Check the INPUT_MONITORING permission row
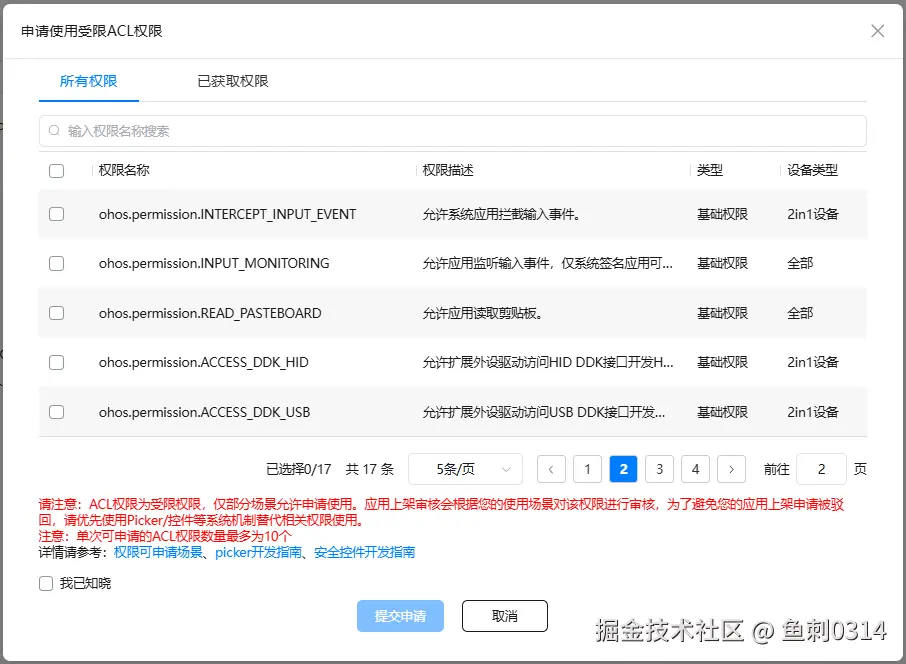 57,264
